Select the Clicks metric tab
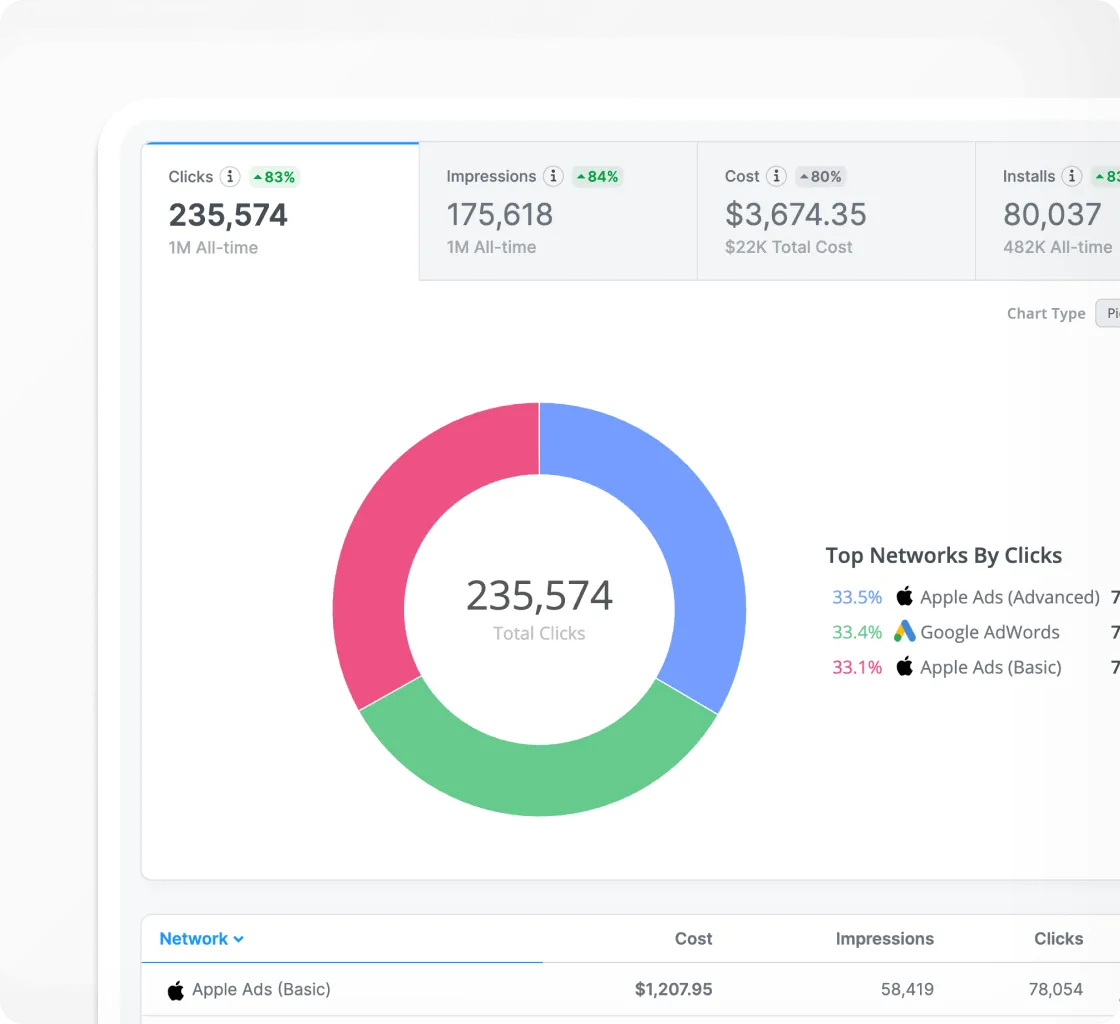The height and width of the screenshot is (1024, 1120). pyautogui.click(x=280, y=211)
